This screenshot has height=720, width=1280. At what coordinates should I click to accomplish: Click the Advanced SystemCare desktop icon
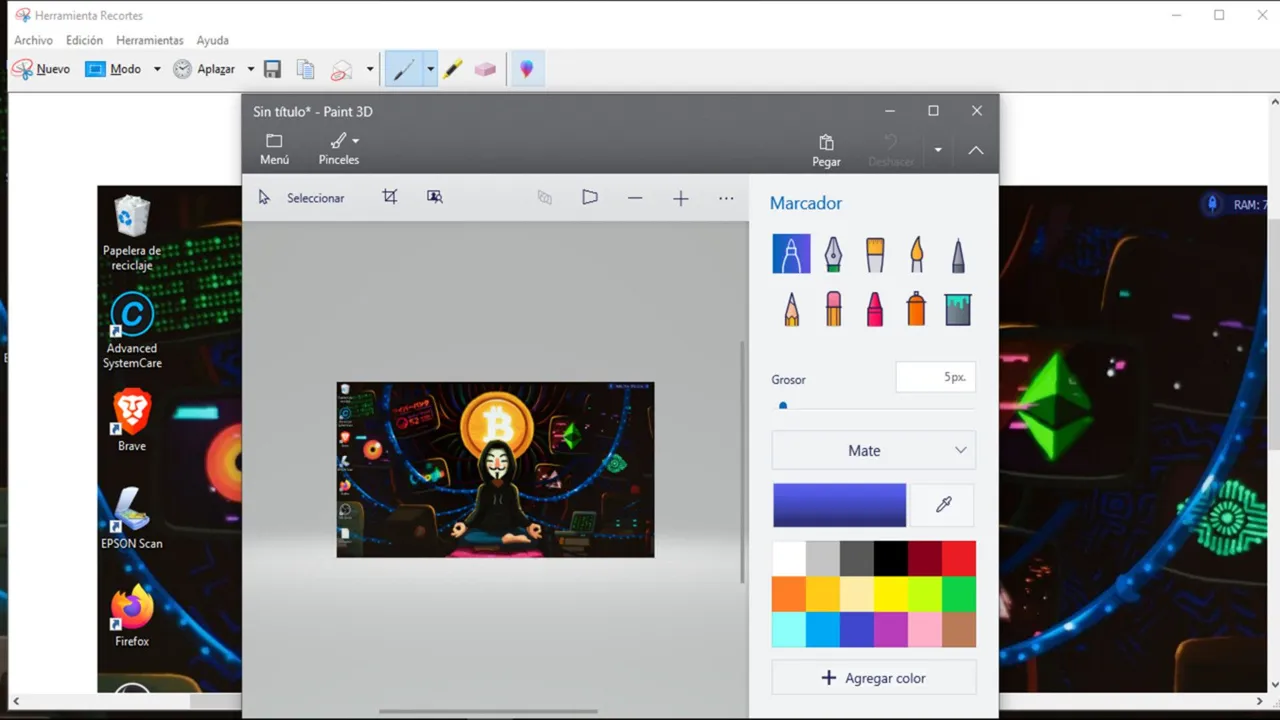132,331
